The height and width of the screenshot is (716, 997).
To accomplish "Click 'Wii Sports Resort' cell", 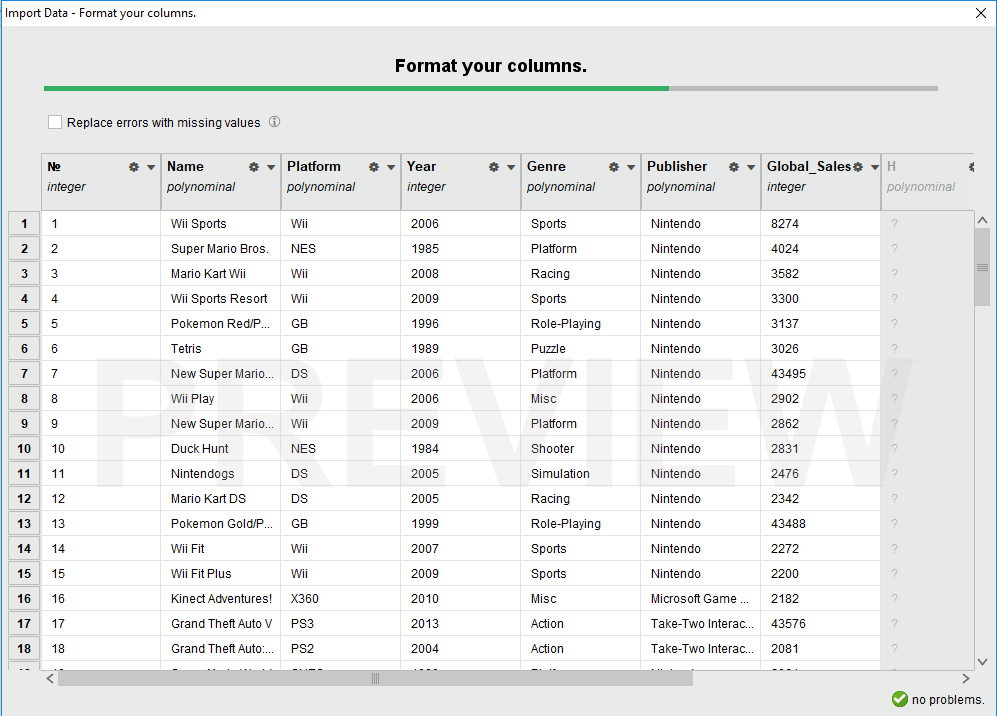I will tap(221, 299).
